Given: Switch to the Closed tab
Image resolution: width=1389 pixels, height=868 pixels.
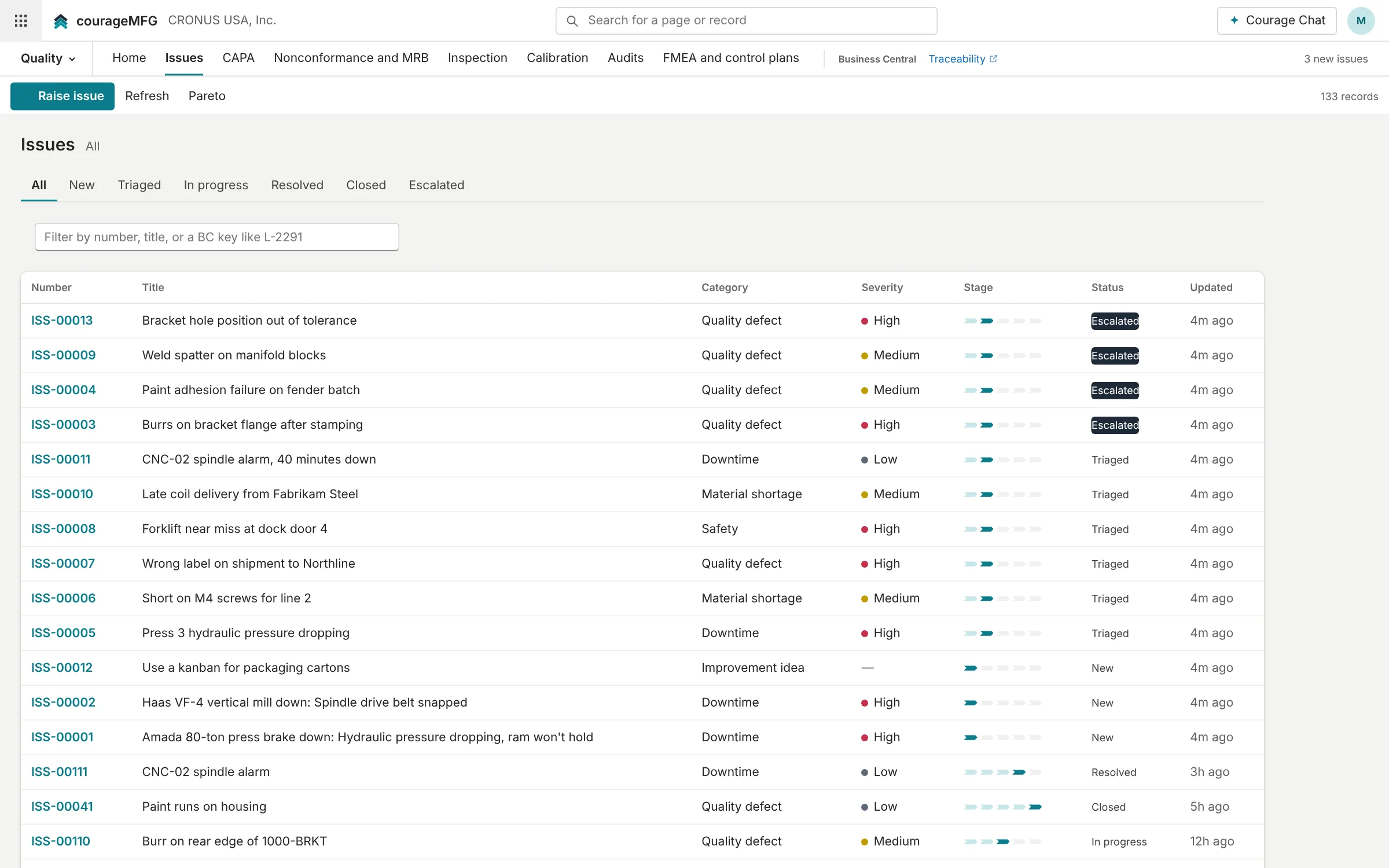Looking at the screenshot, I should tap(366, 185).
